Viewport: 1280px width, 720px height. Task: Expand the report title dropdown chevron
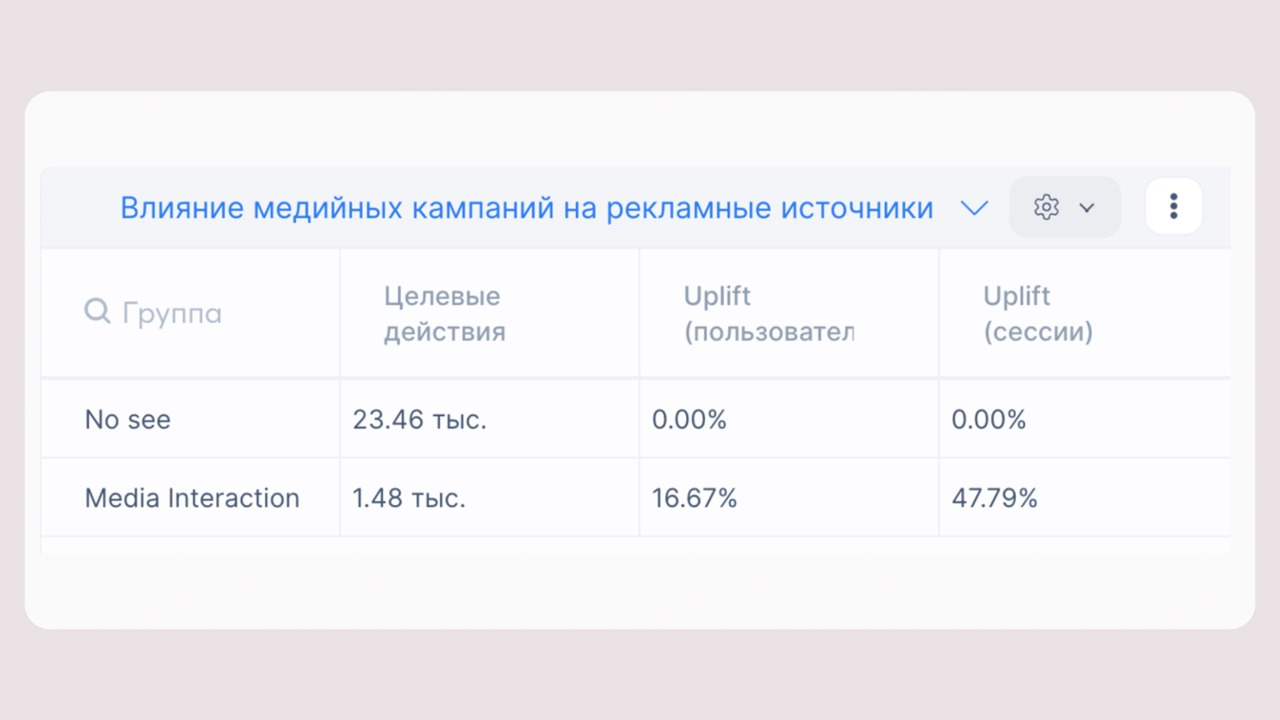click(974, 208)
